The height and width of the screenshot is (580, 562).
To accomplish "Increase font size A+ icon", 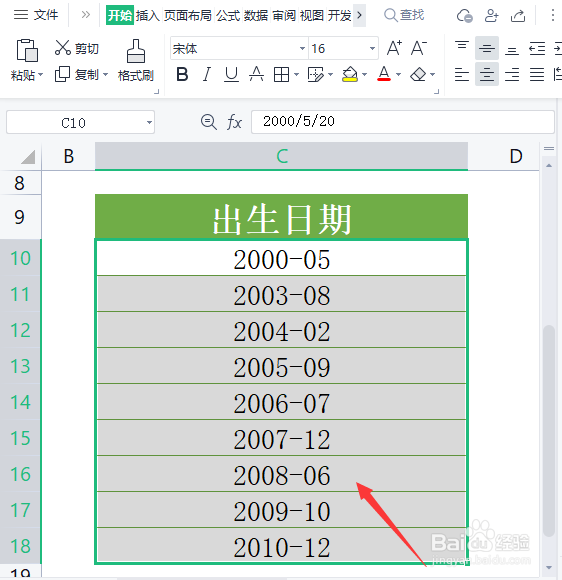I will coord(394,48).
